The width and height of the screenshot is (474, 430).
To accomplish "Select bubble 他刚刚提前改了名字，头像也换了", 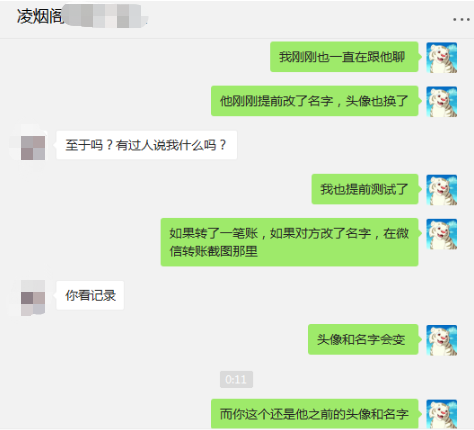I will pyautogui.click(x=315, y=101).
